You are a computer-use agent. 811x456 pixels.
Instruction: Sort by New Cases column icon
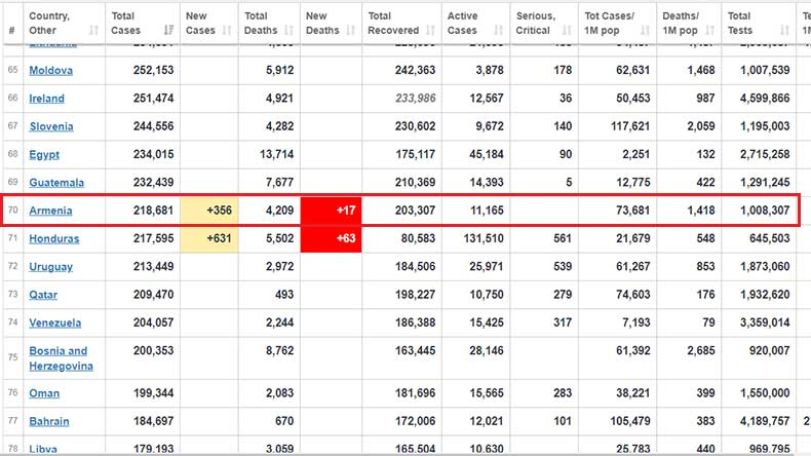(227, 31)
